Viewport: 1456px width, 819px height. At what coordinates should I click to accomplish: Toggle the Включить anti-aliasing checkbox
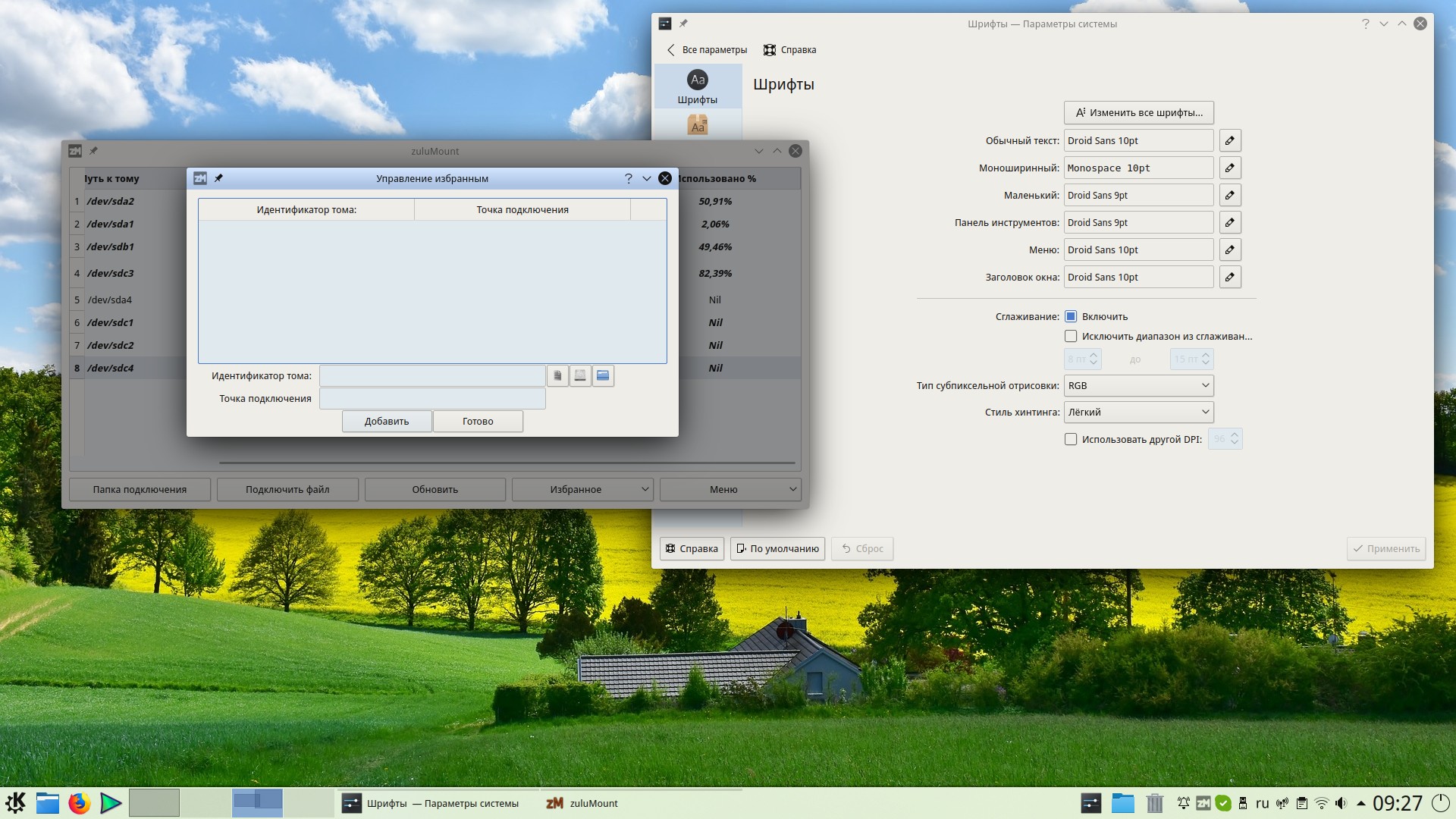click(1071, 317)
